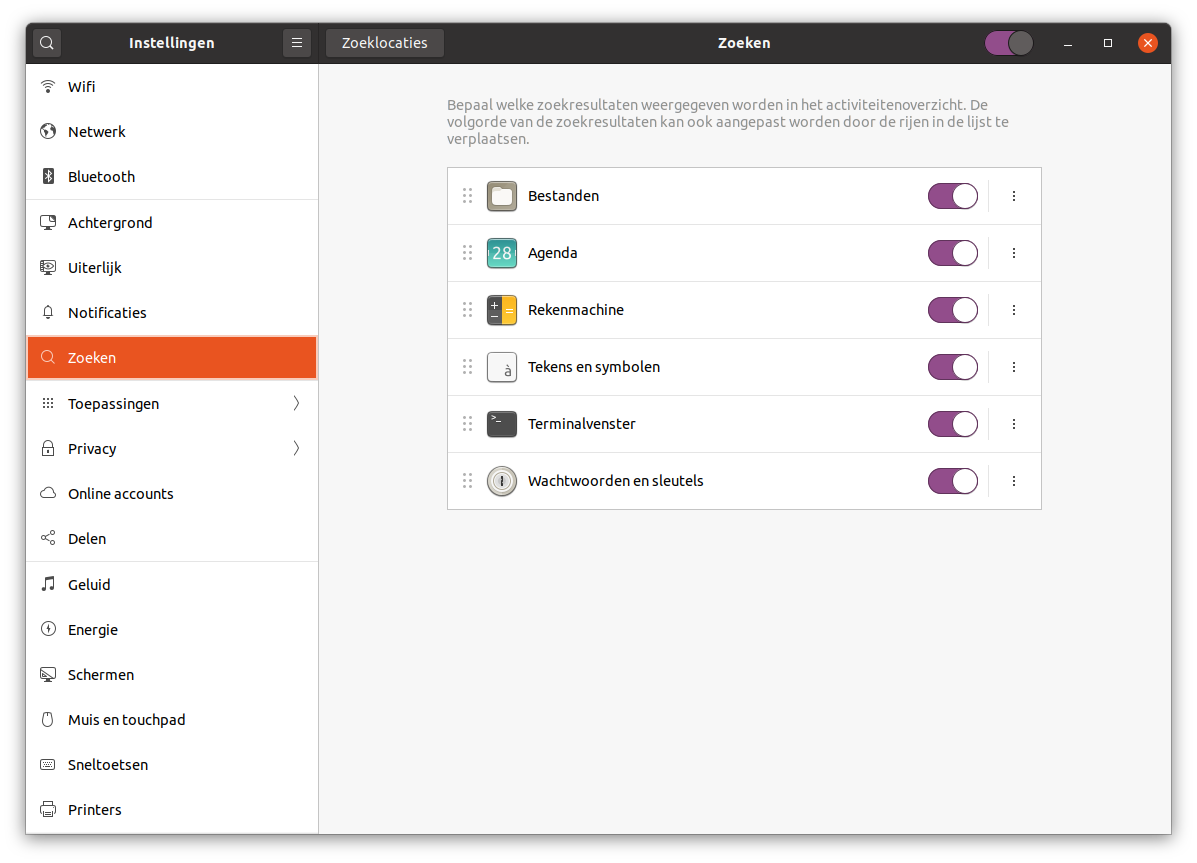
Task: Open Bluetooth settings in sidebar
Action: coord(101,177)
